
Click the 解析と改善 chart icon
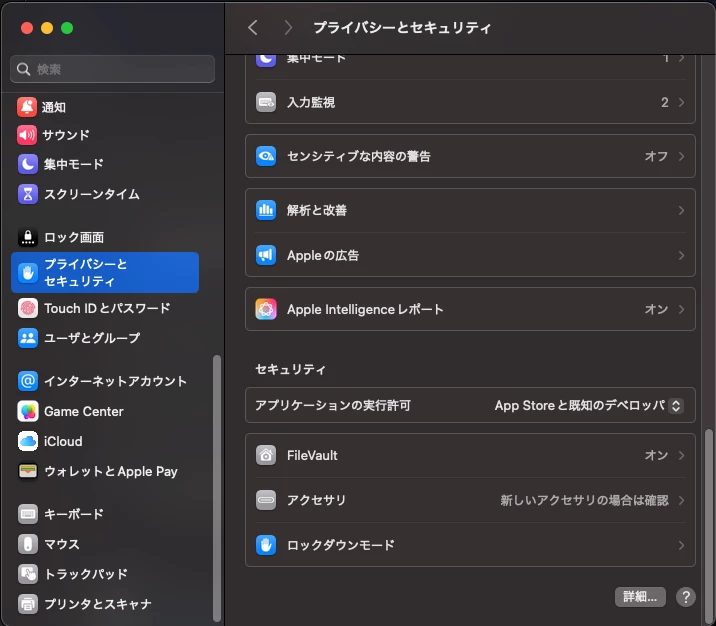pos(266,210)
